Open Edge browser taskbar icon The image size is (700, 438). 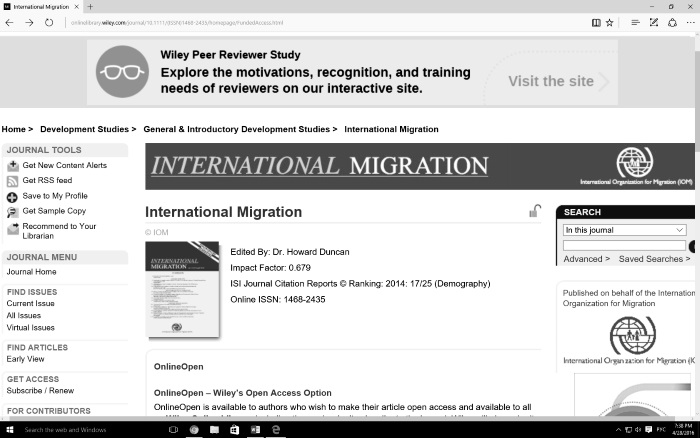click(x=276, y=430)
